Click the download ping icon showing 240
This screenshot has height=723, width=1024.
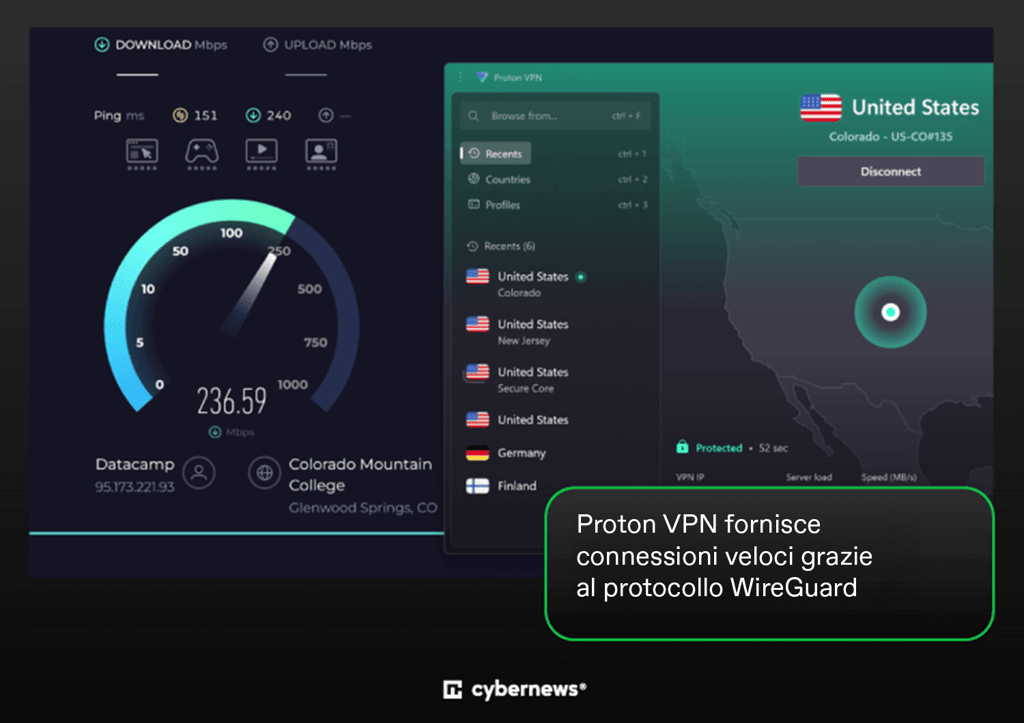(253, 116)
